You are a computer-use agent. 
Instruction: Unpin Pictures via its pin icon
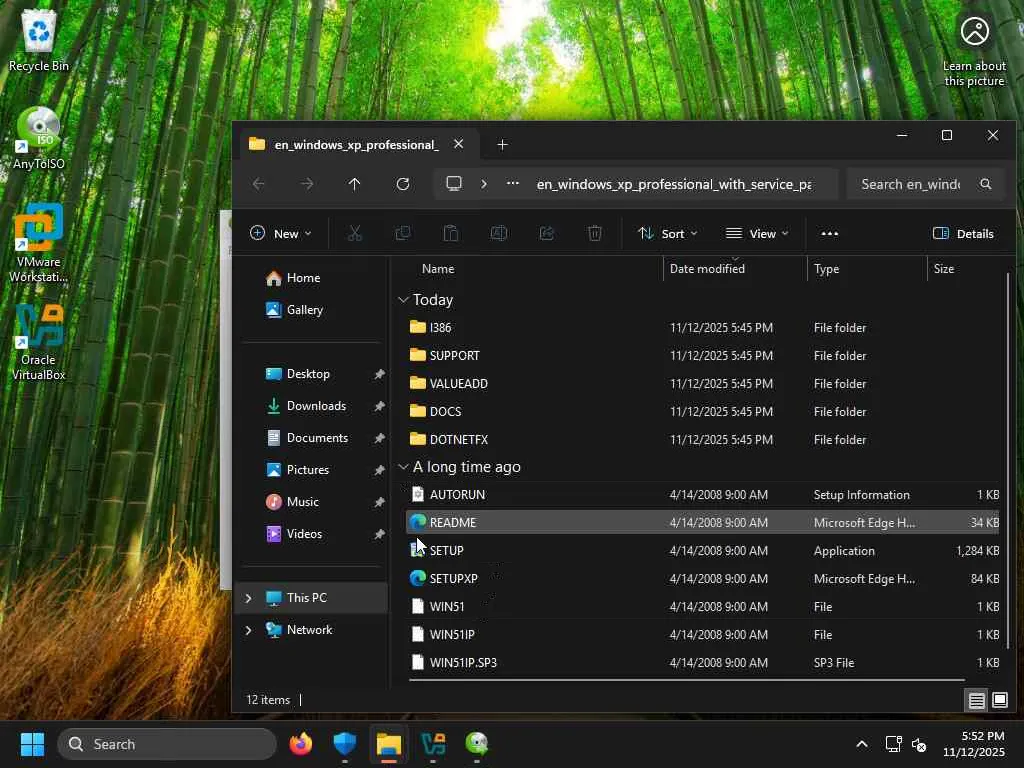[379, 470]
